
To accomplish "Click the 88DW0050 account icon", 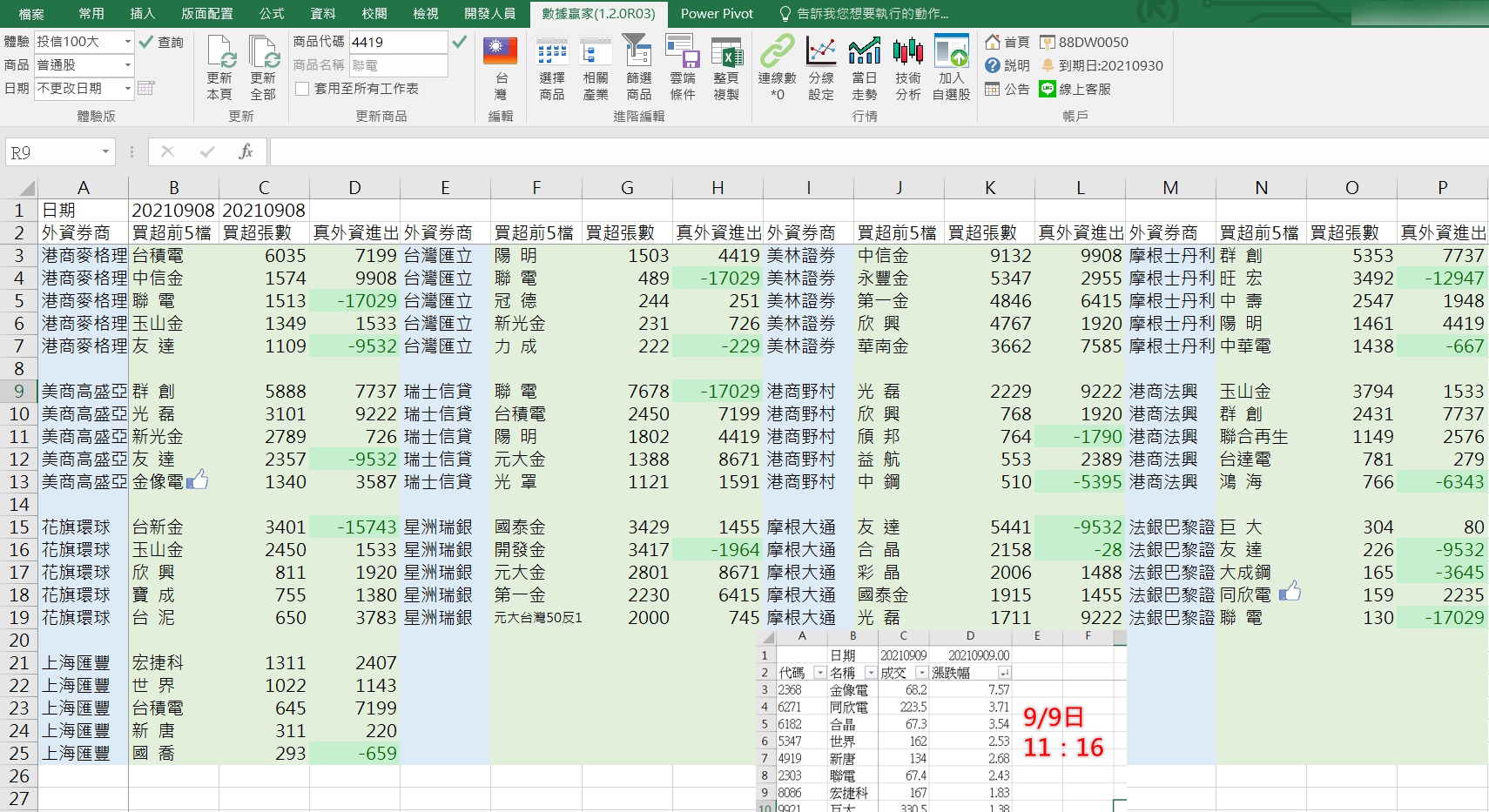I will [x=1048, y=42].
